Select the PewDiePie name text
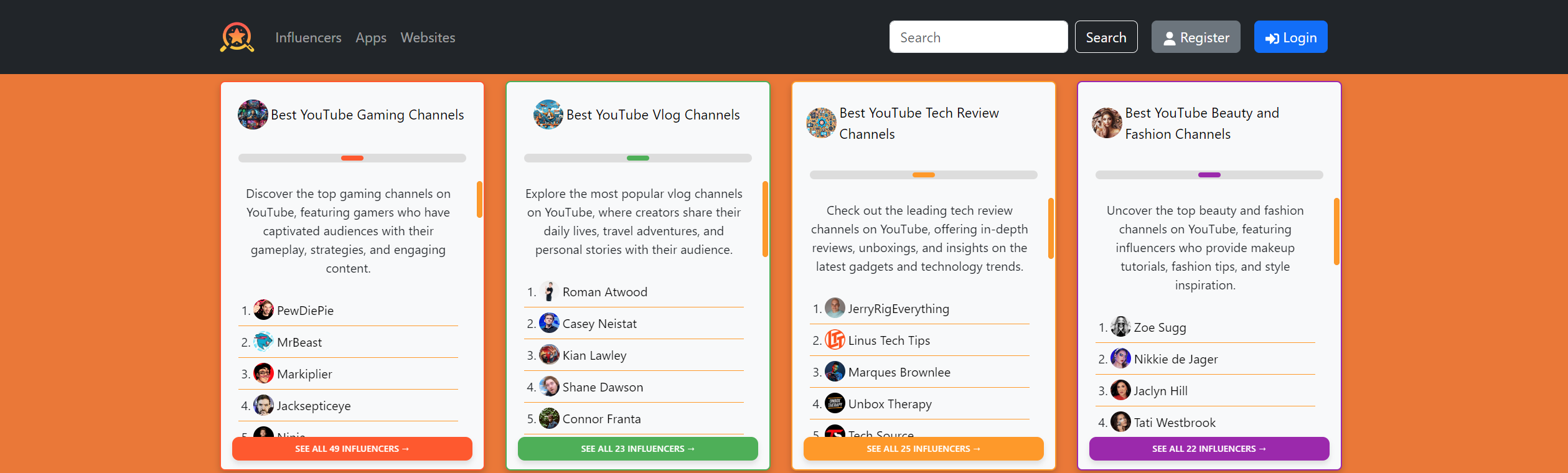 (x=305, y=311)
